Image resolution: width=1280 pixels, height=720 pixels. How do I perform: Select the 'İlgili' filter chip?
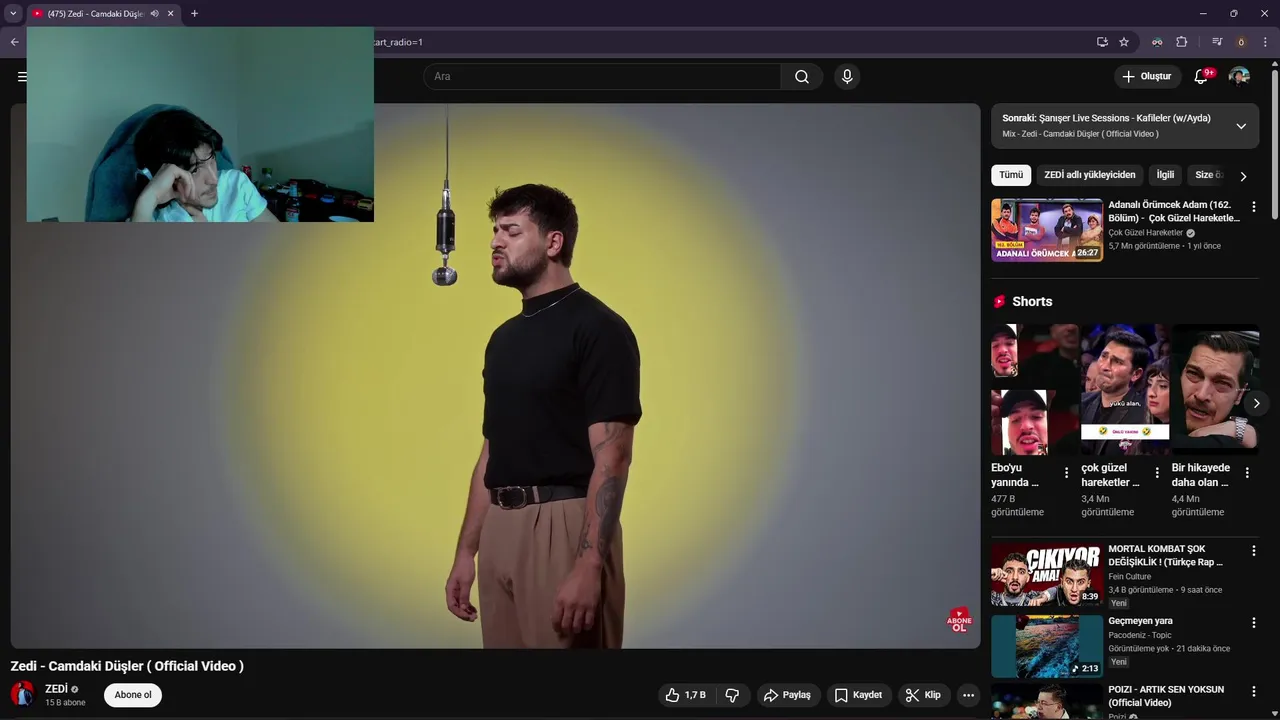pyautogui.click(x=1165, y=175)
